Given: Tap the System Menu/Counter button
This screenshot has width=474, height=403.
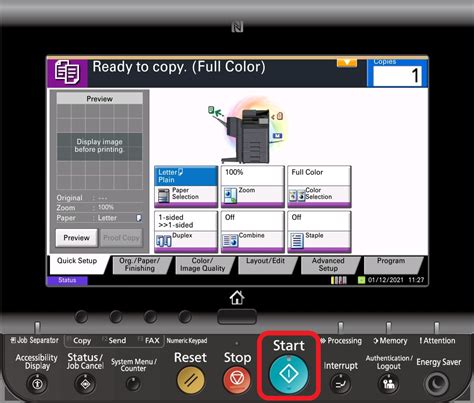Looking at the screenshot, I should coord(133,384).
